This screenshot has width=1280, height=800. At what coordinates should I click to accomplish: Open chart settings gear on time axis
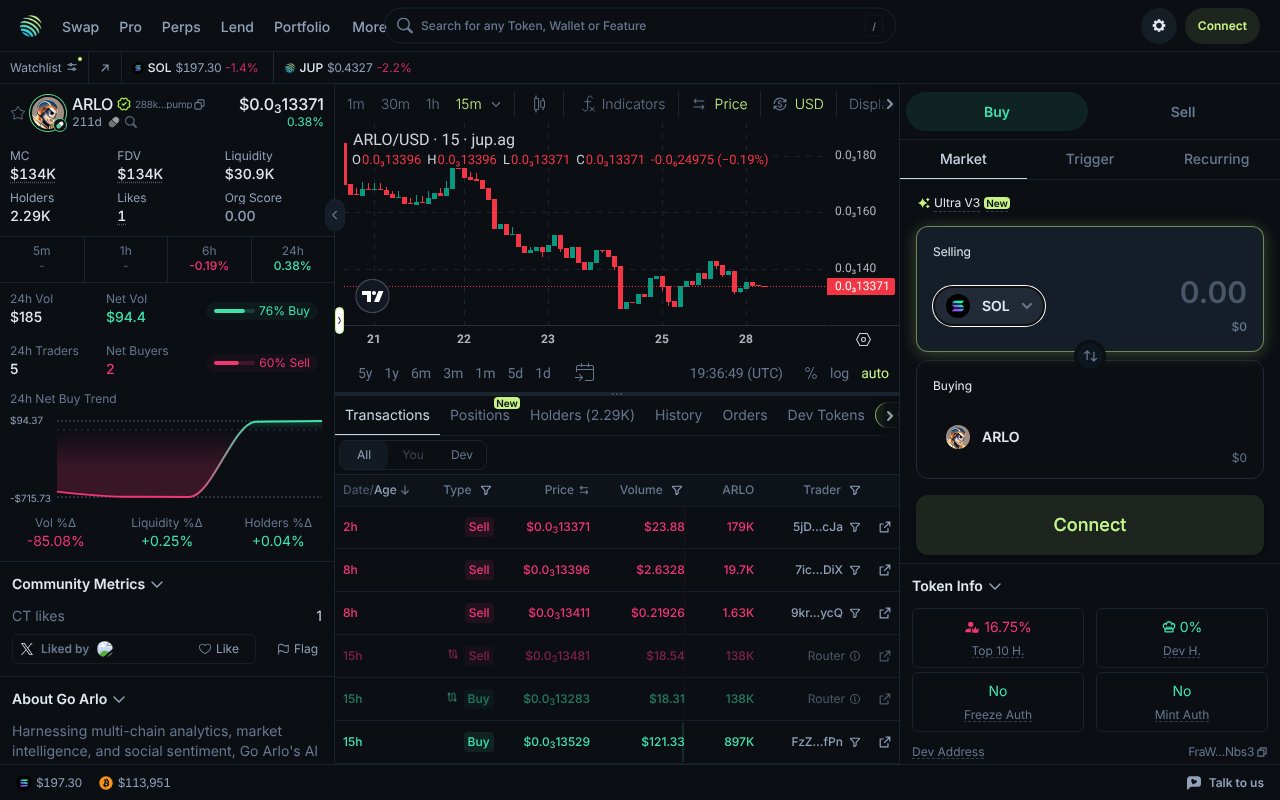pos(864,340)
